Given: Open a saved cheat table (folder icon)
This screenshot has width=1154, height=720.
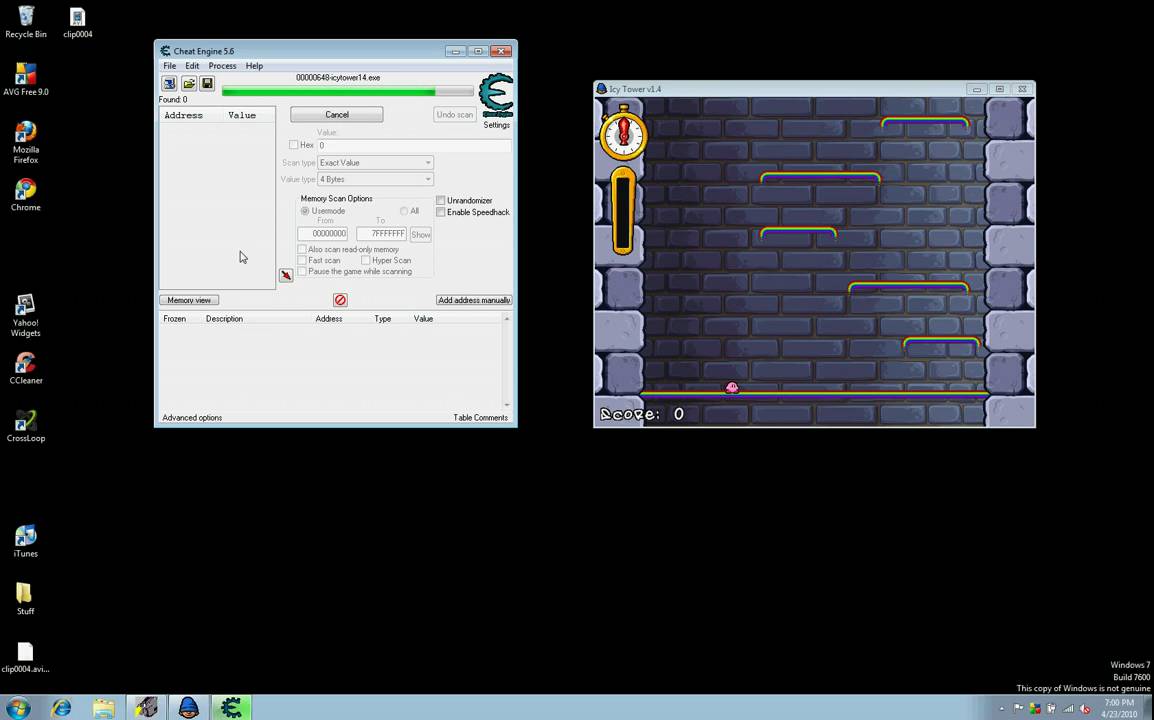Looking at the screenshot, I should pos(188,83).
